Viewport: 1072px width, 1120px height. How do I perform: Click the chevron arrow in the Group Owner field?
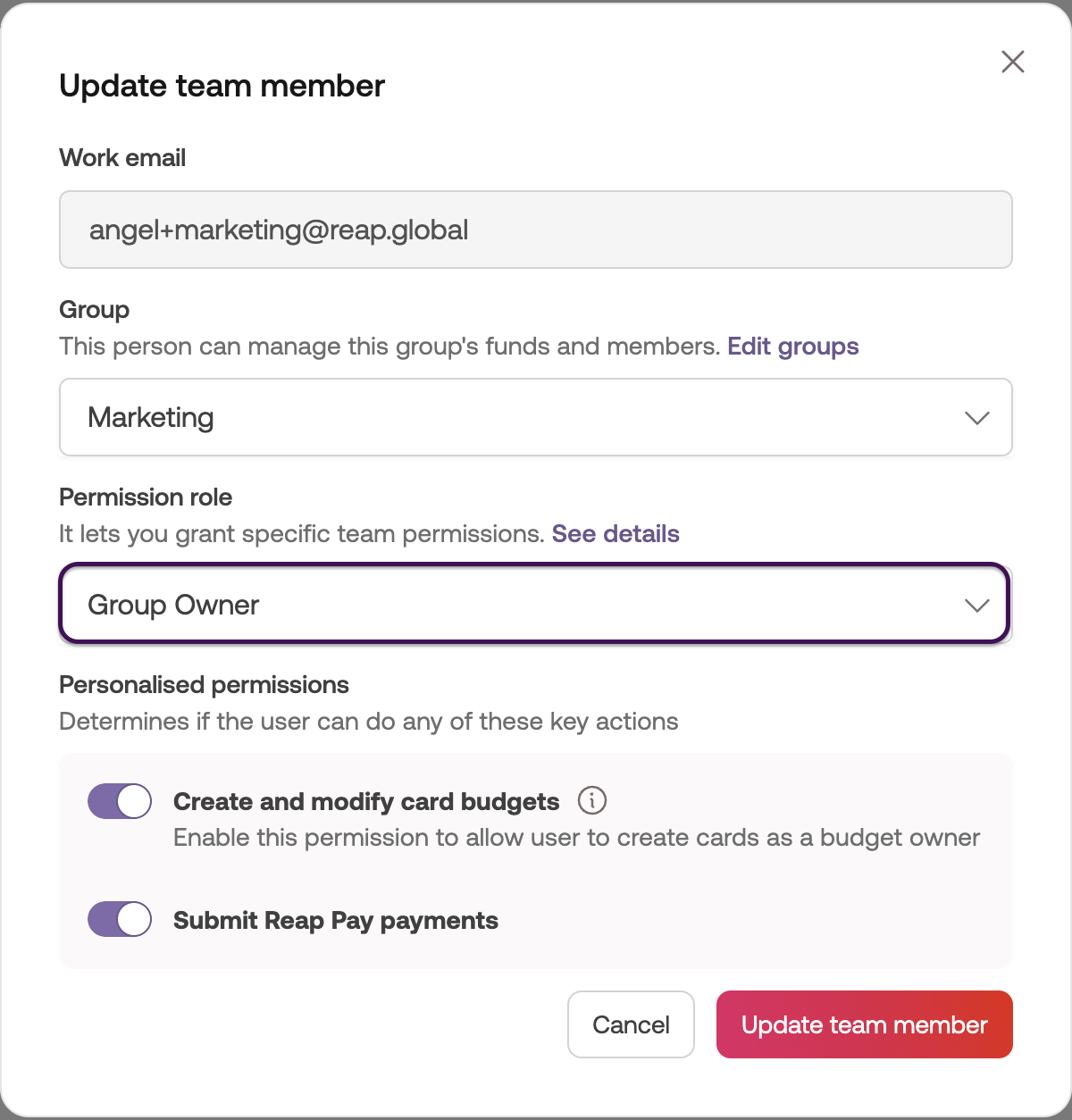coord(976,606)
